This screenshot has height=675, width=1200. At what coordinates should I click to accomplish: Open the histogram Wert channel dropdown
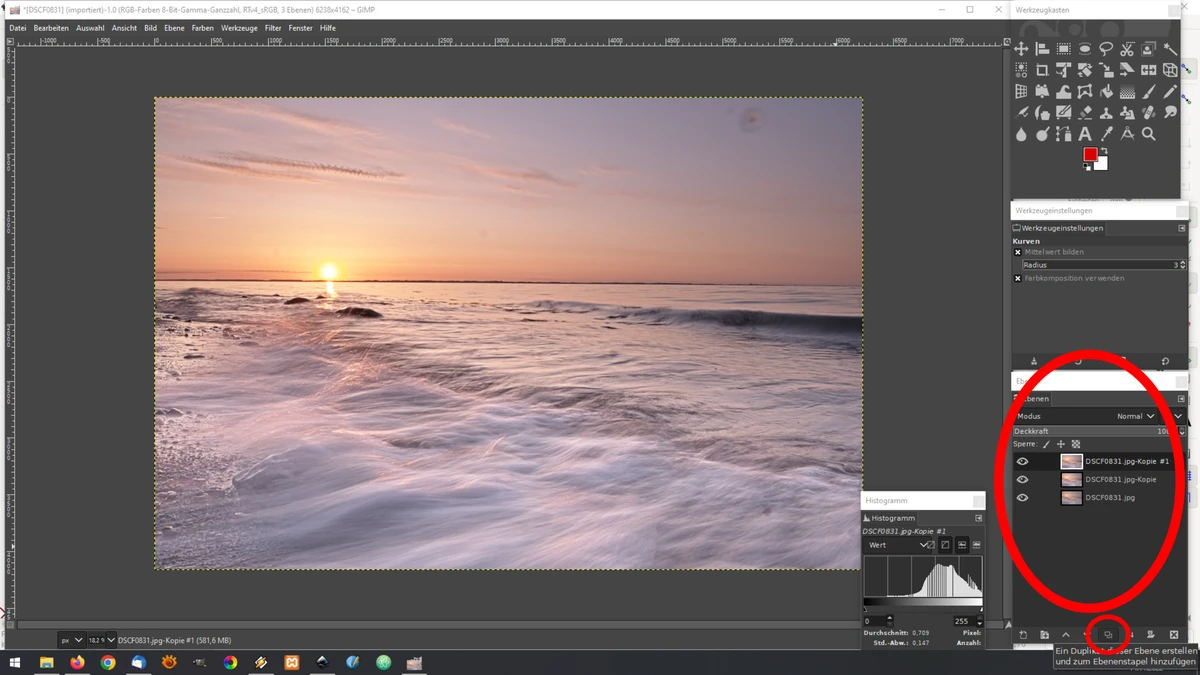[897, 545]
